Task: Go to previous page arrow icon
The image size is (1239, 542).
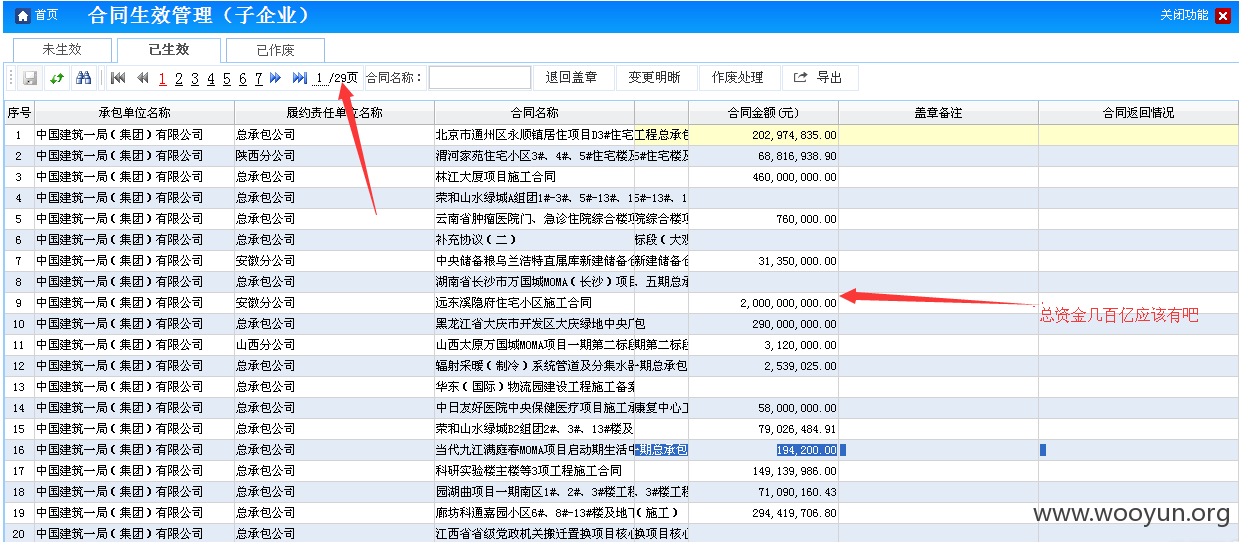Action: click(142, 78)
